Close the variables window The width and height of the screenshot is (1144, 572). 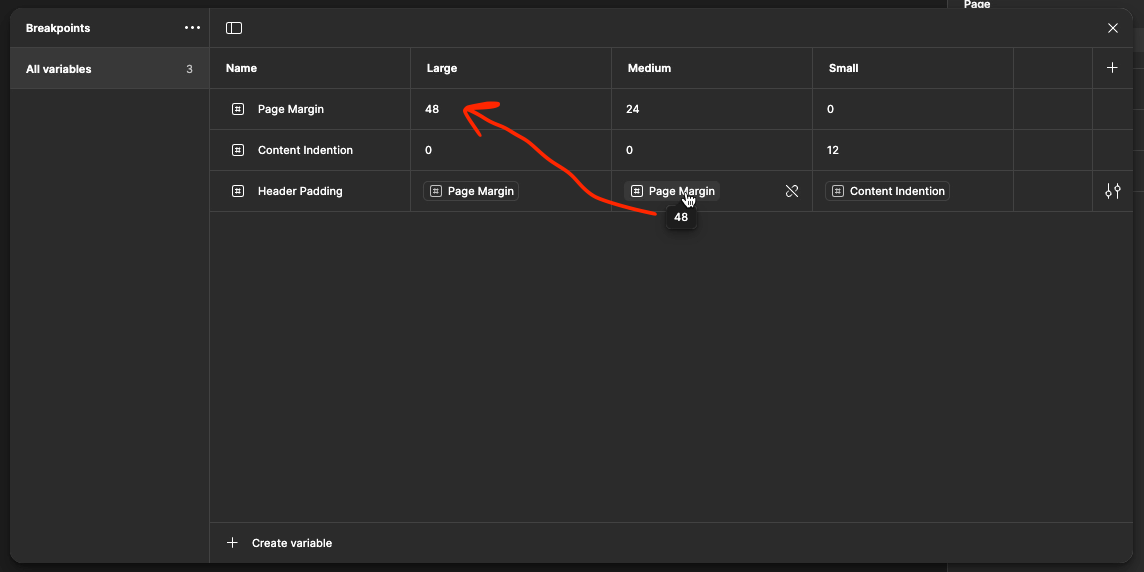coord(1113,28)
